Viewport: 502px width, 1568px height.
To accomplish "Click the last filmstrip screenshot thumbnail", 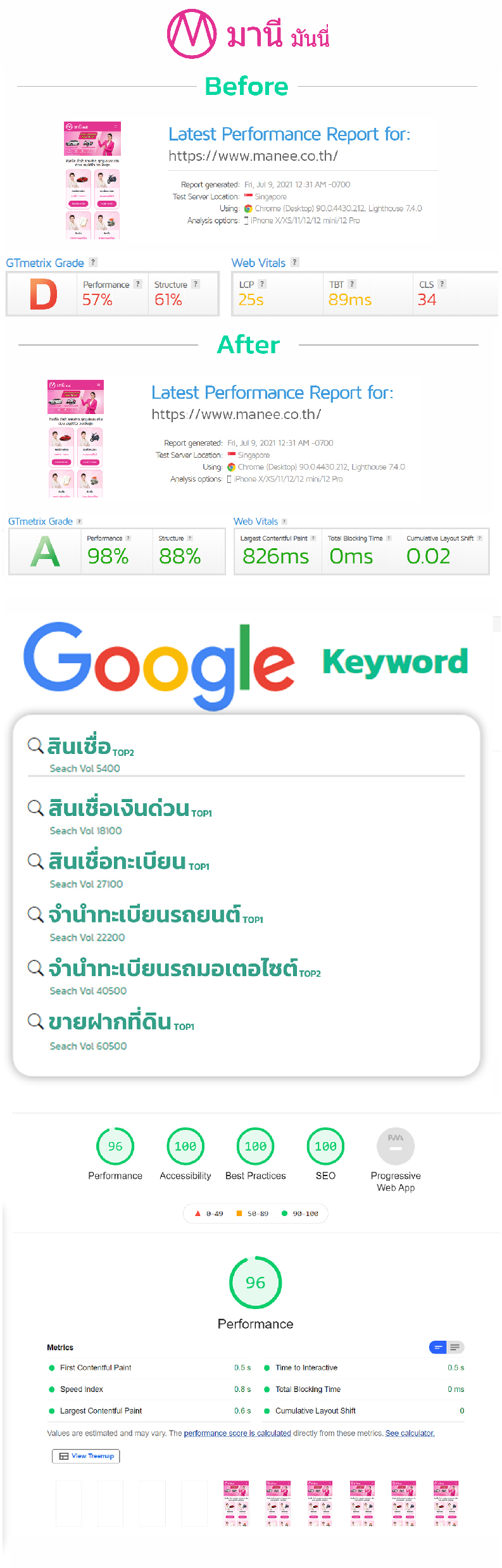I will tap(446, 1504).
